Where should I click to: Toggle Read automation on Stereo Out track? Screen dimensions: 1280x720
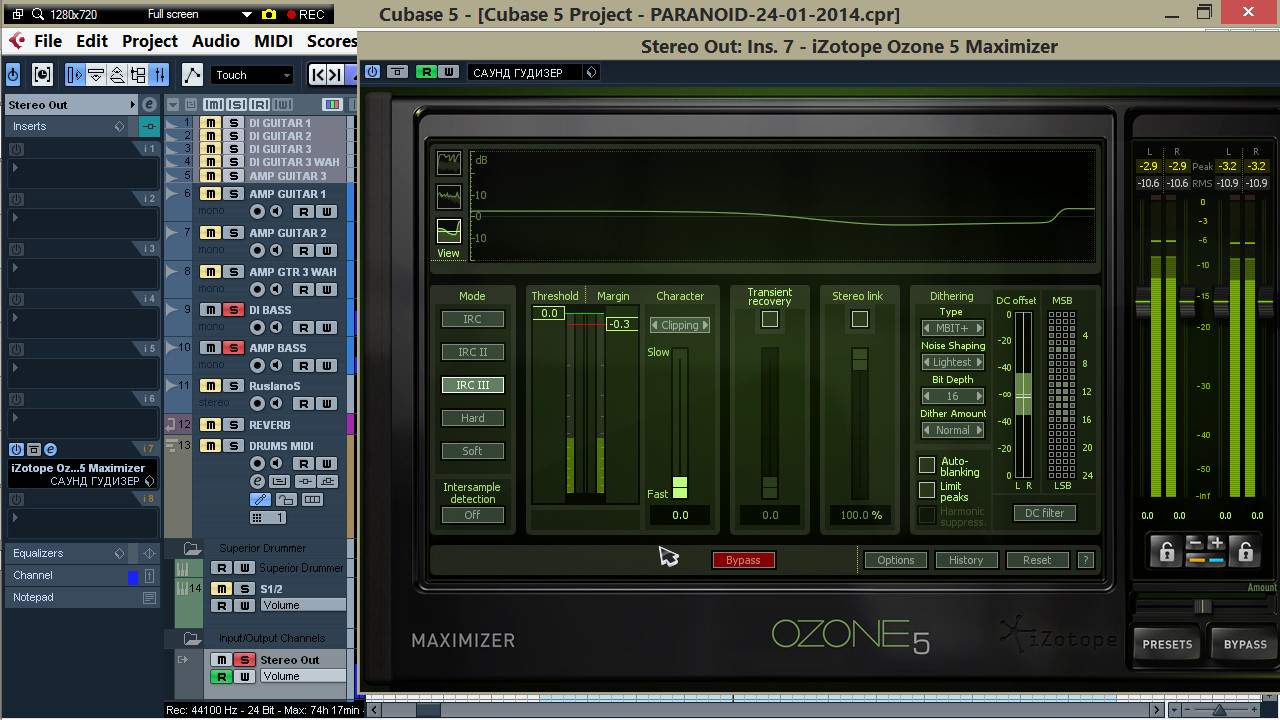(221, 677)
